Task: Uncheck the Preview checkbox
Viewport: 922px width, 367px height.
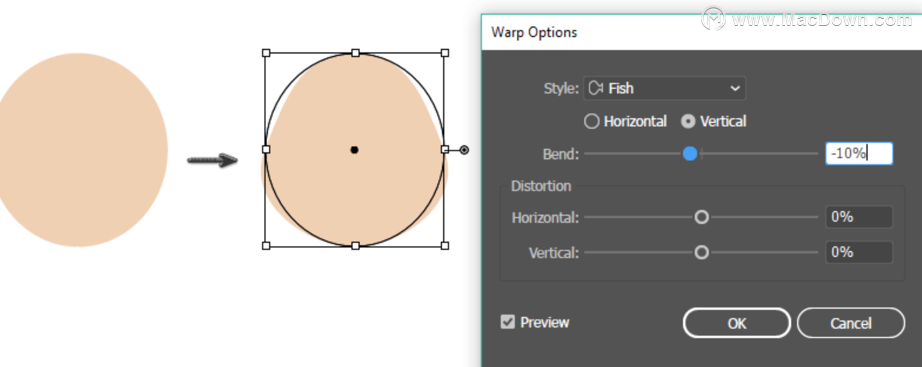Action: click(x=507, y=322)
